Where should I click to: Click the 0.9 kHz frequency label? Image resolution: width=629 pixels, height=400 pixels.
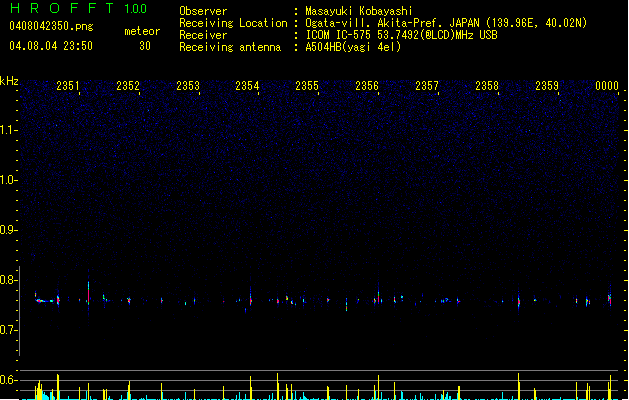click(8, 230)
